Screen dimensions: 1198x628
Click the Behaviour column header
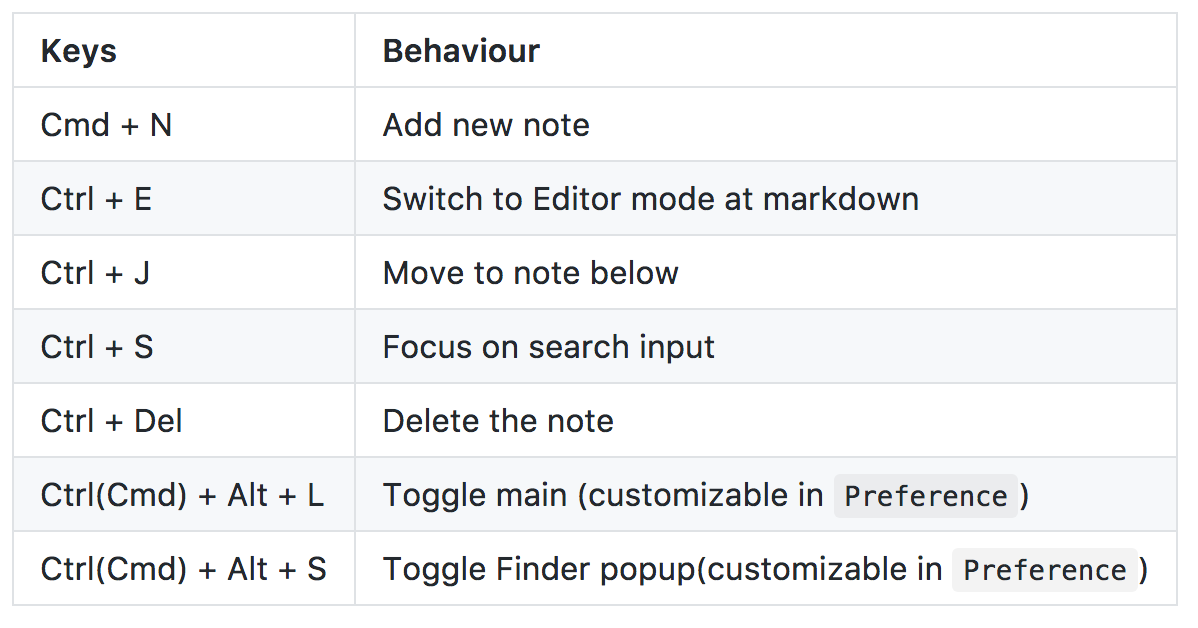tap(461, 51)
